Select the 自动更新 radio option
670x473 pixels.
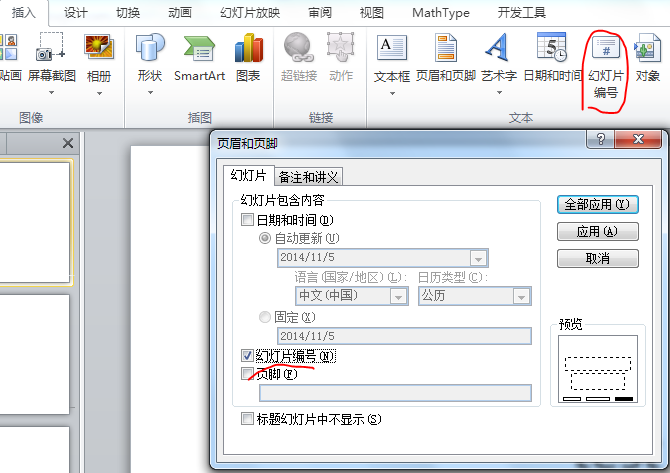coord(265,238)
